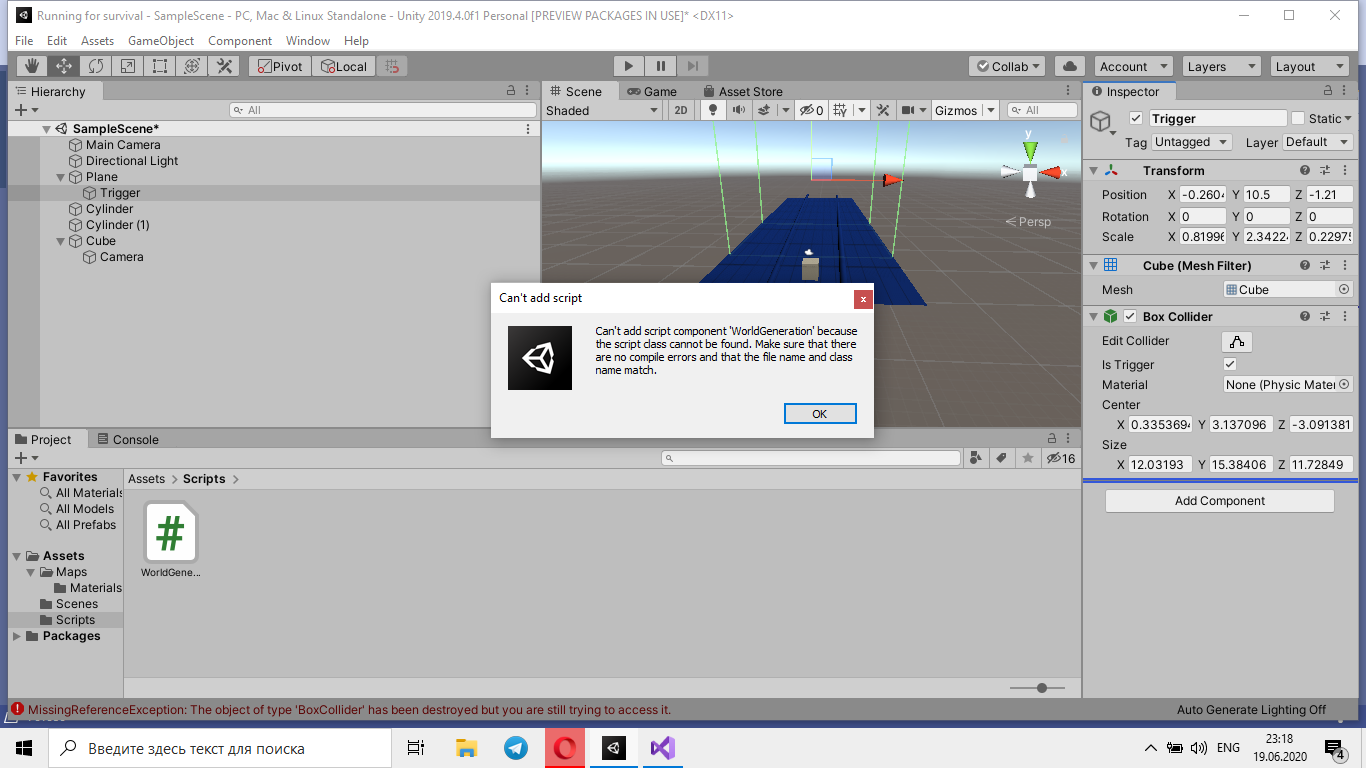Switch to the Game tab

652,91
